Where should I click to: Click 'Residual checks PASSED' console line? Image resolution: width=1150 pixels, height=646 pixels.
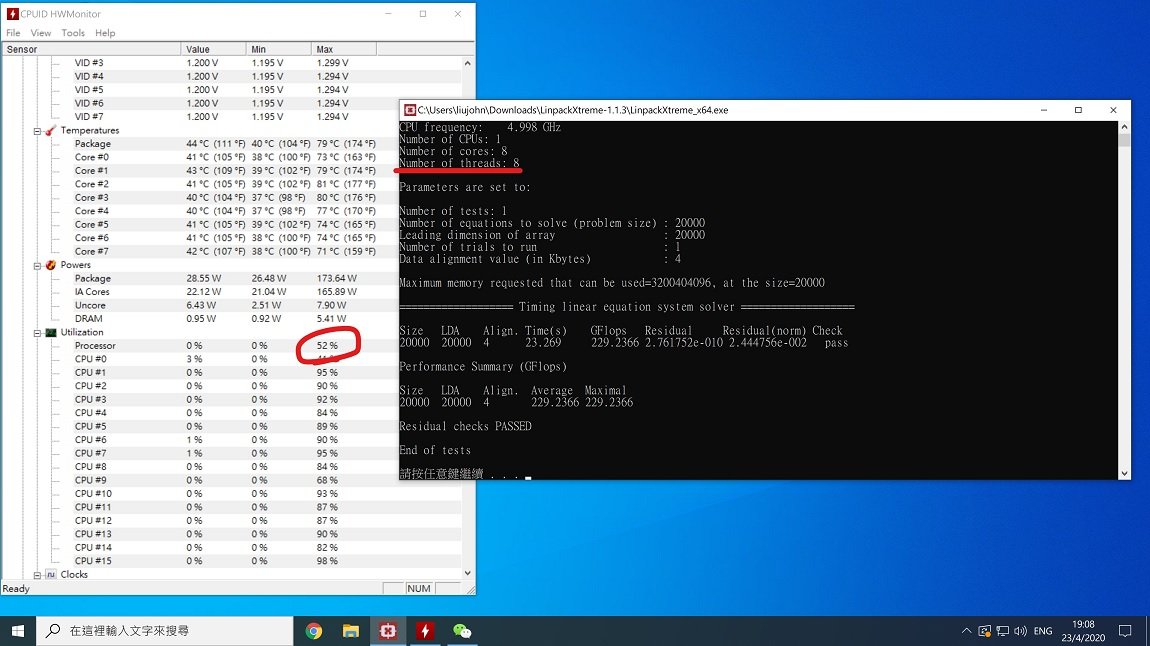(x=465, y=426)
